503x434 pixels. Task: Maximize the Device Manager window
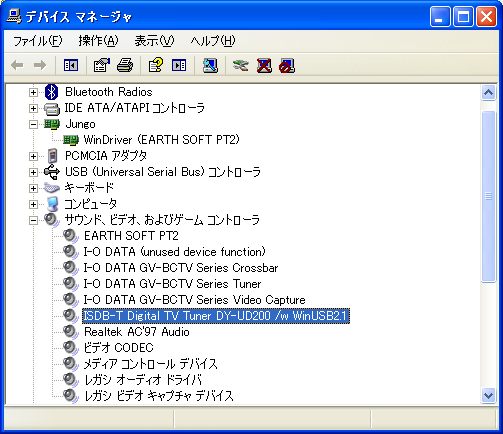point(463,16)
